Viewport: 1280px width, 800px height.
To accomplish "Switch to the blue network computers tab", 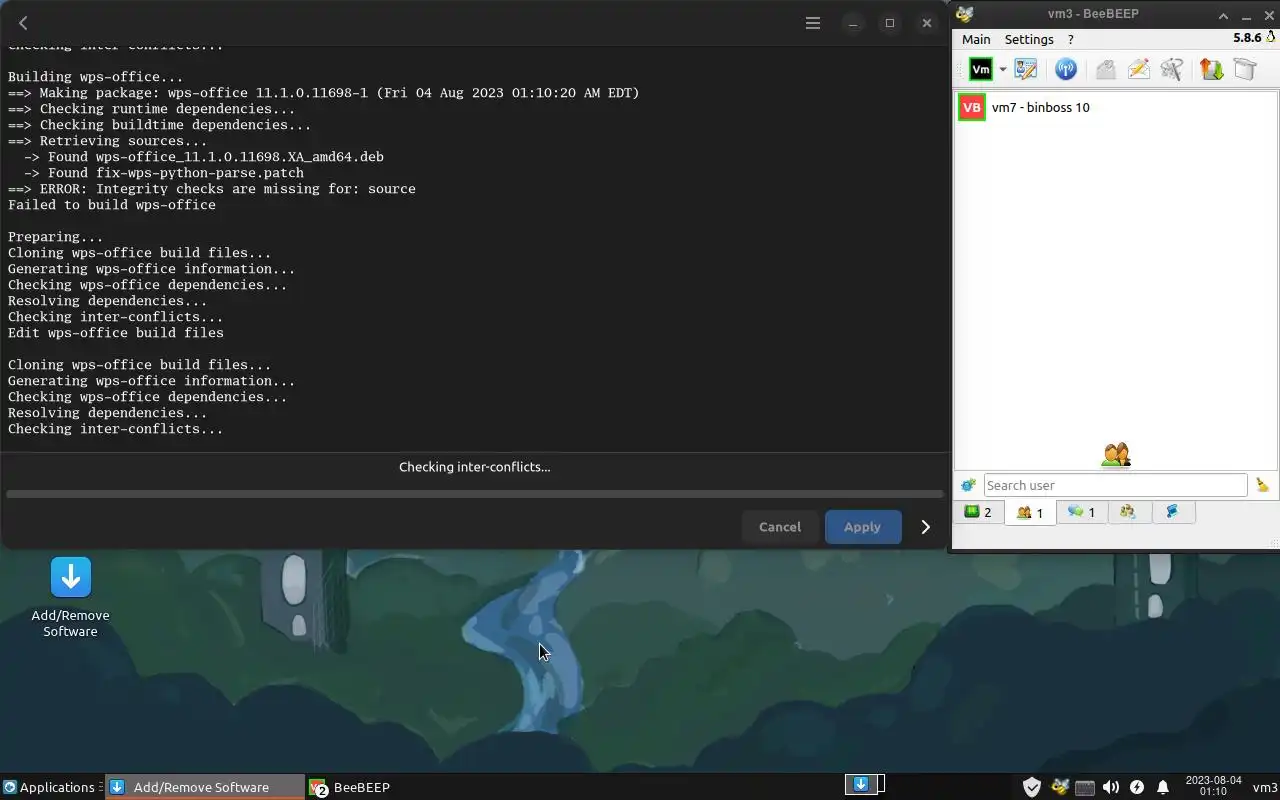I will (x=1172, y=512).
